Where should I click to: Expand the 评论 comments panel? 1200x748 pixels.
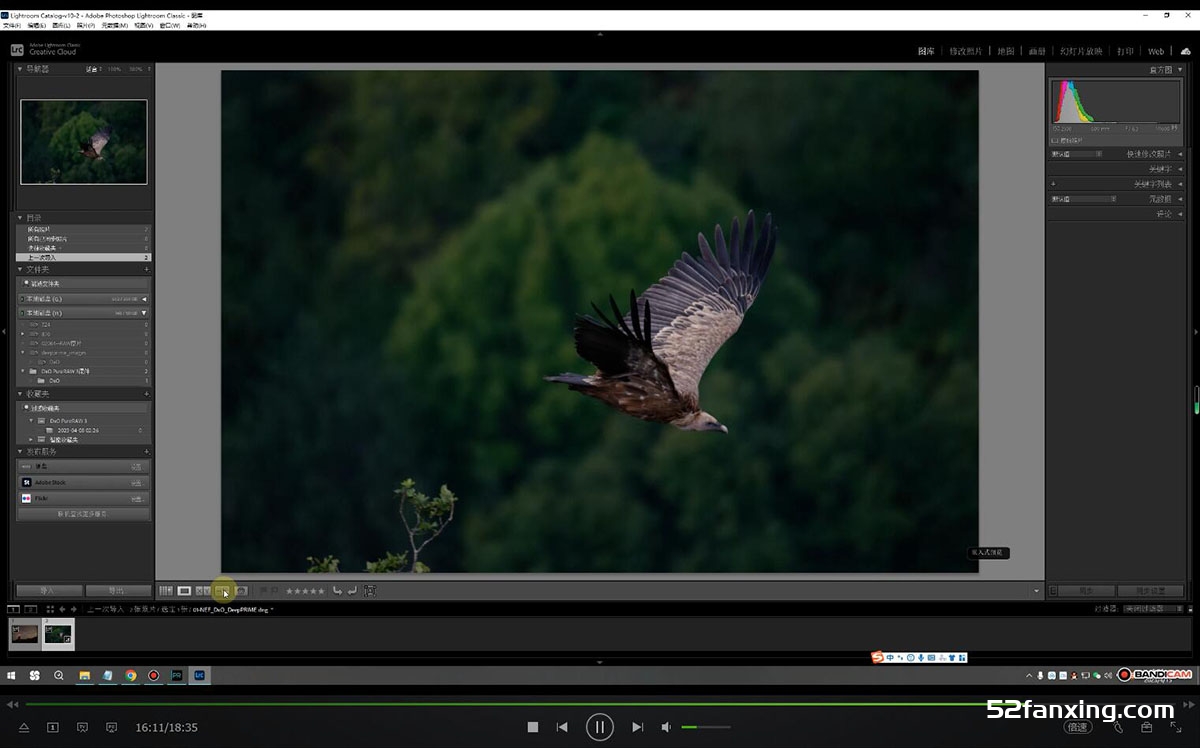1180,214
